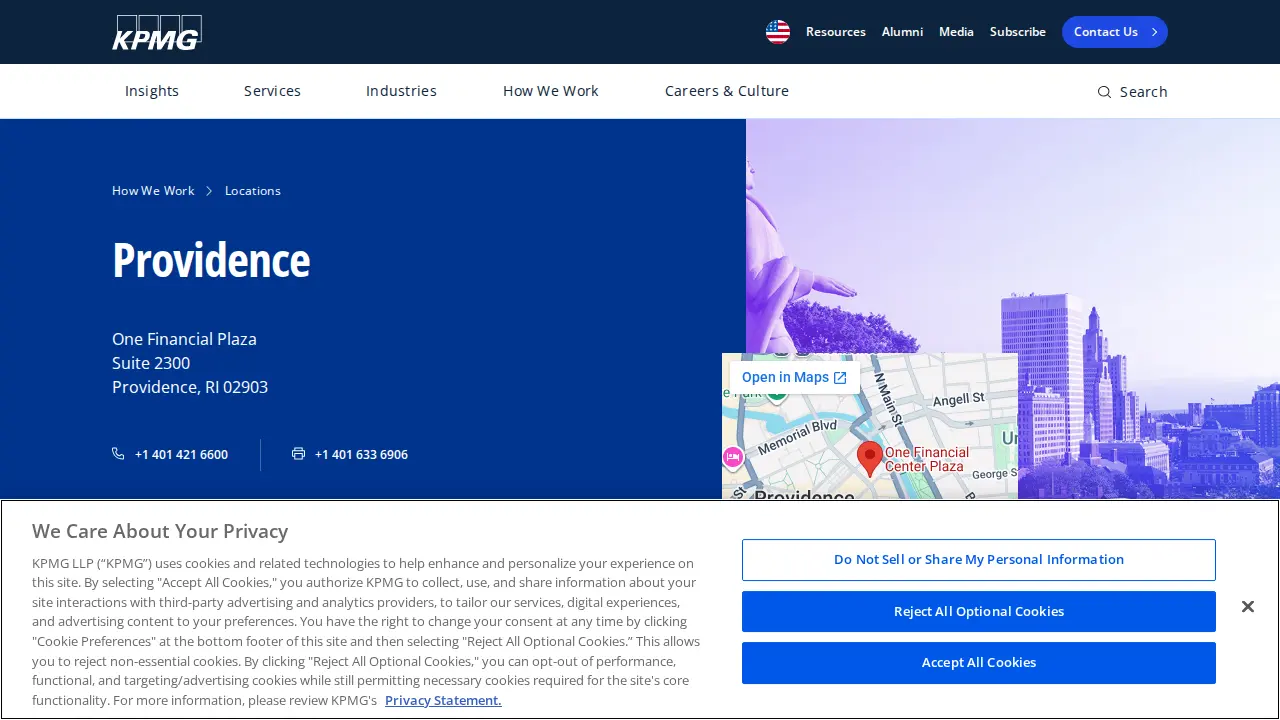Click Do Not Sell or Share My Personal Information

point(979,560)
